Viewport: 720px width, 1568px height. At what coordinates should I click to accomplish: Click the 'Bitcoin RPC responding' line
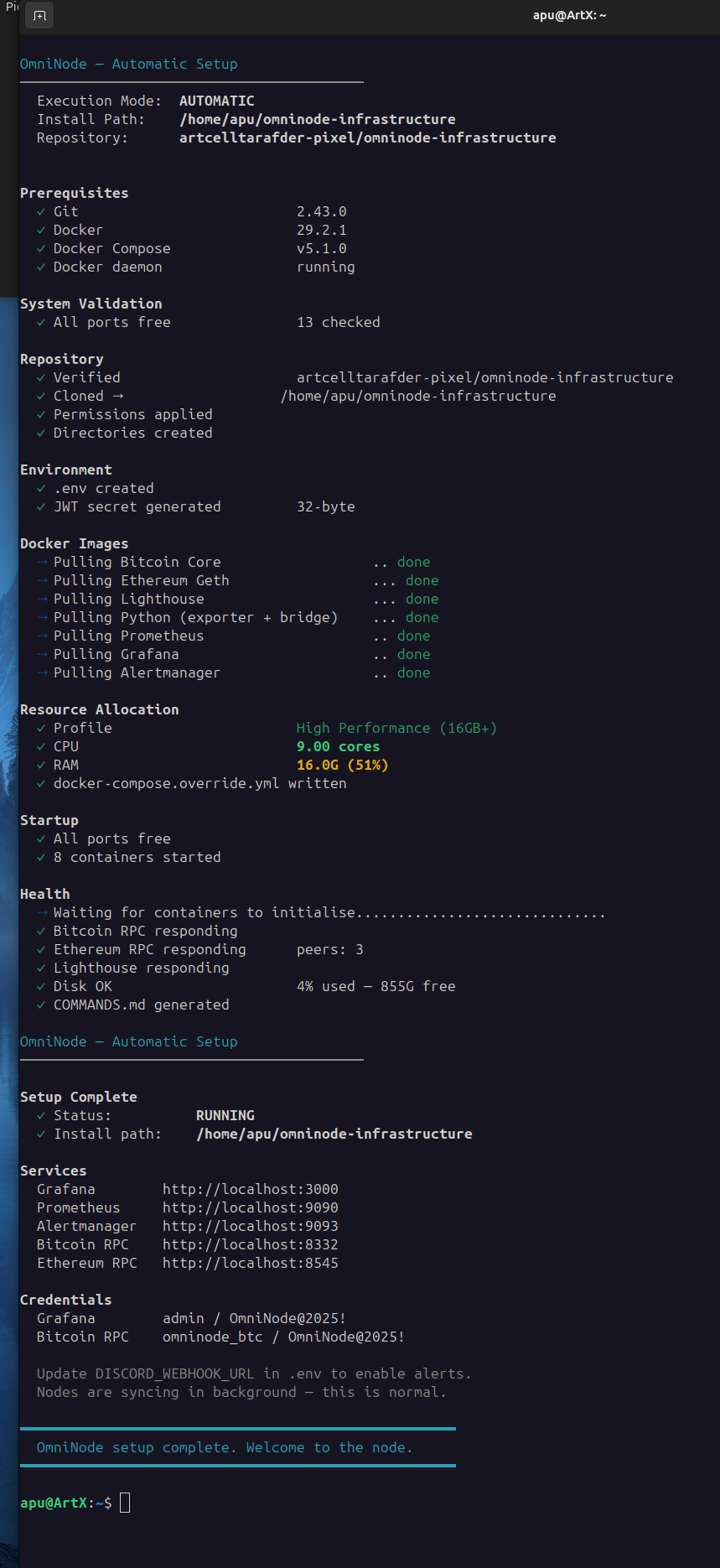click(146, 931)
